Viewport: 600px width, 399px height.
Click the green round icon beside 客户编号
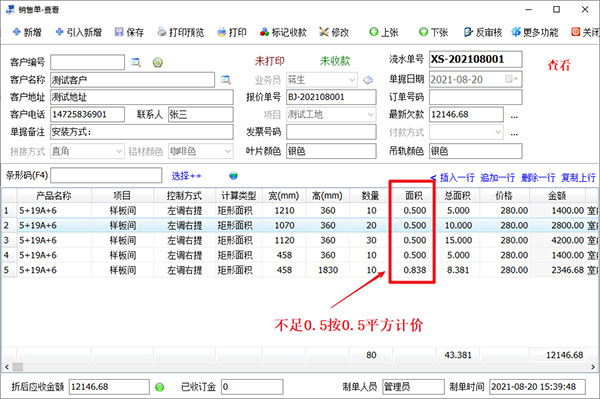coord(158,62)
